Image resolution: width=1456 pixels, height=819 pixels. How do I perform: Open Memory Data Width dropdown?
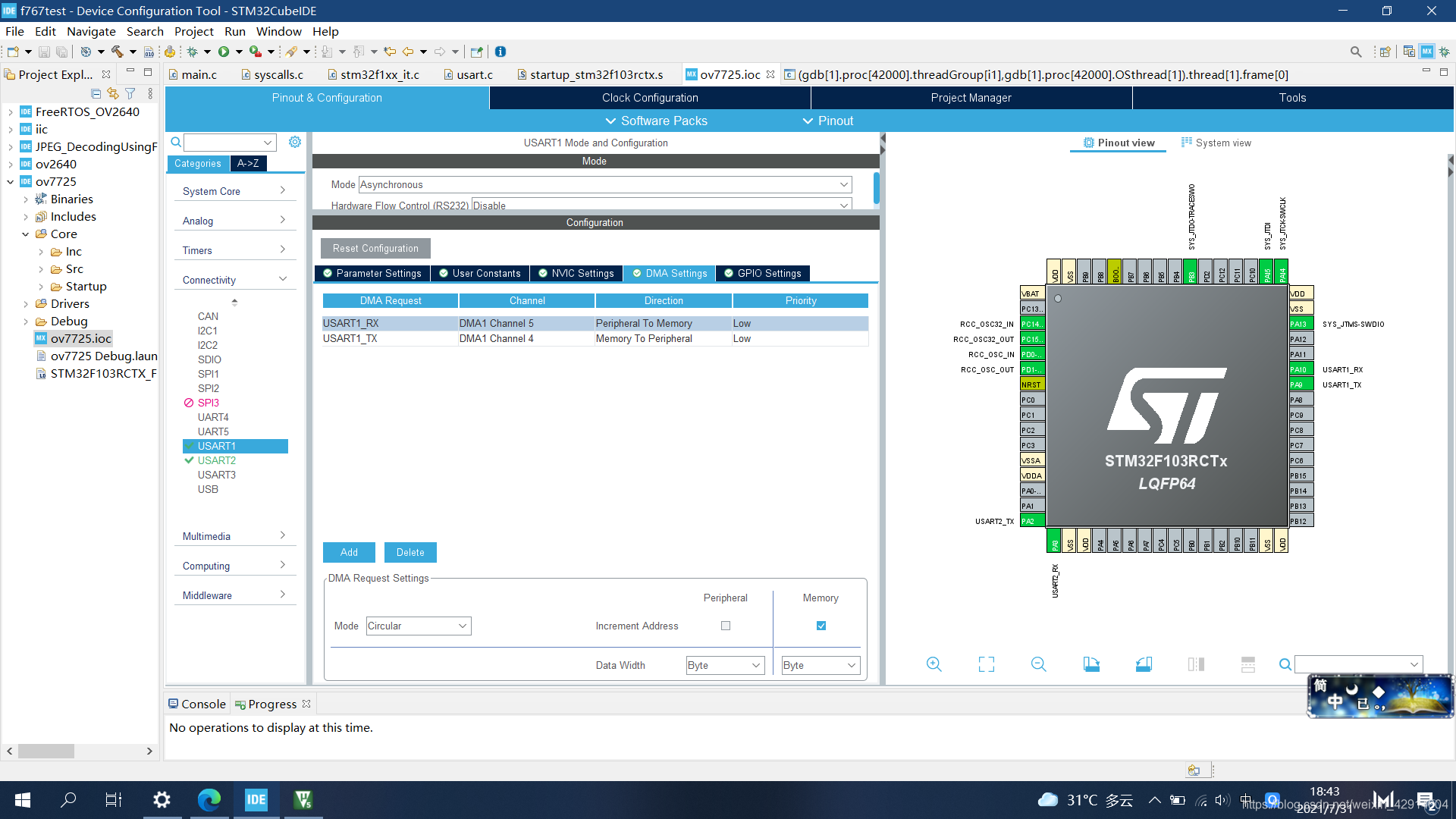pyautogui.click(x=821, y=665)
